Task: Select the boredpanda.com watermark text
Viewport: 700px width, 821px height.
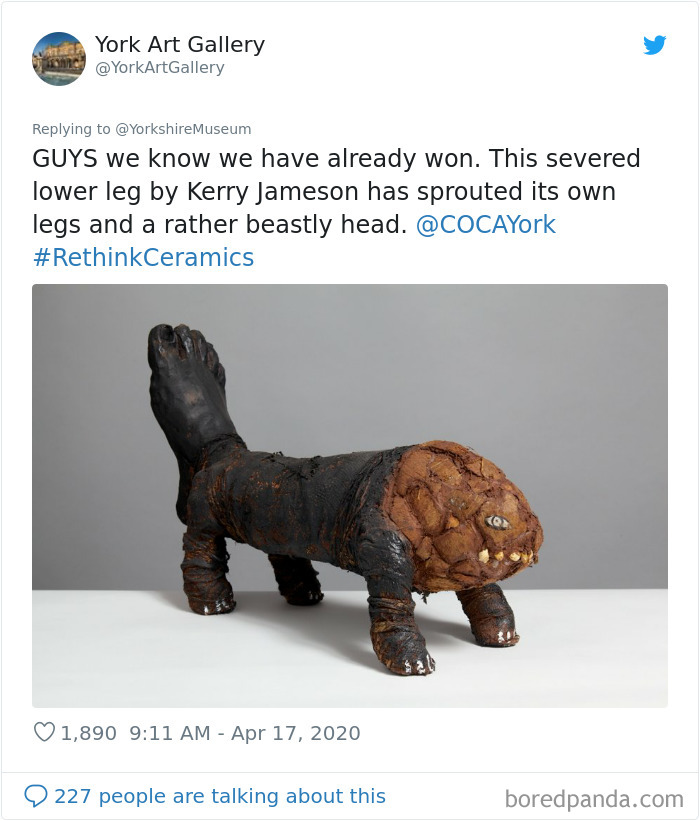Action: (594, 796)
